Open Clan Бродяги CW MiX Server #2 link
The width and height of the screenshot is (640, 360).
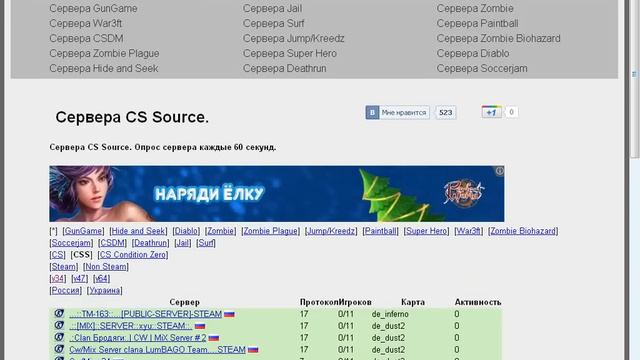click(138, 338)
